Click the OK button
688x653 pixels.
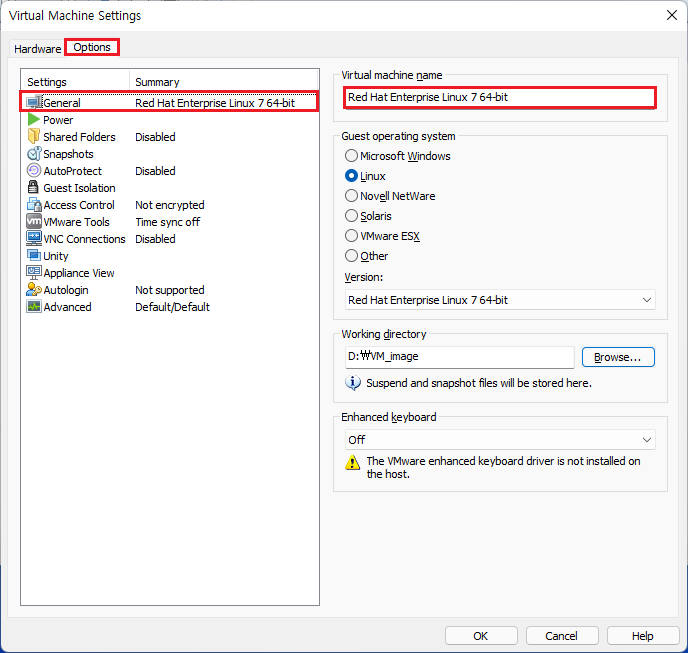pyautogui.click(x=481, y=636)
